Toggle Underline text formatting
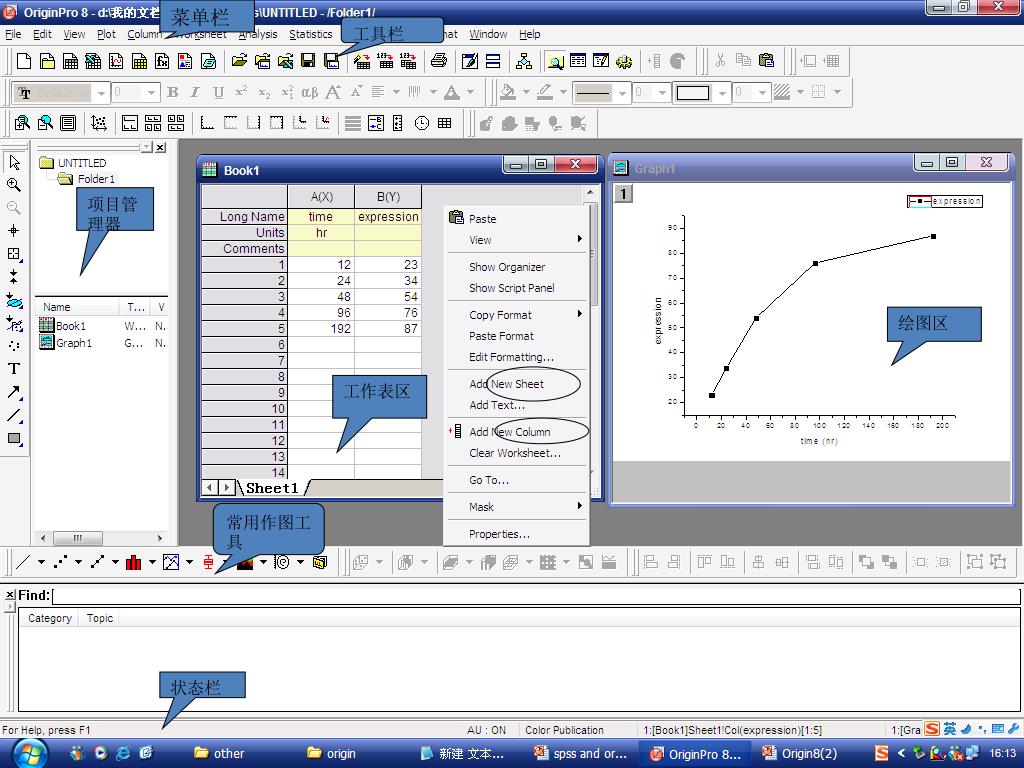This screenshot has height=768, width=1024. pyautogui.click(x=218, y=93)
